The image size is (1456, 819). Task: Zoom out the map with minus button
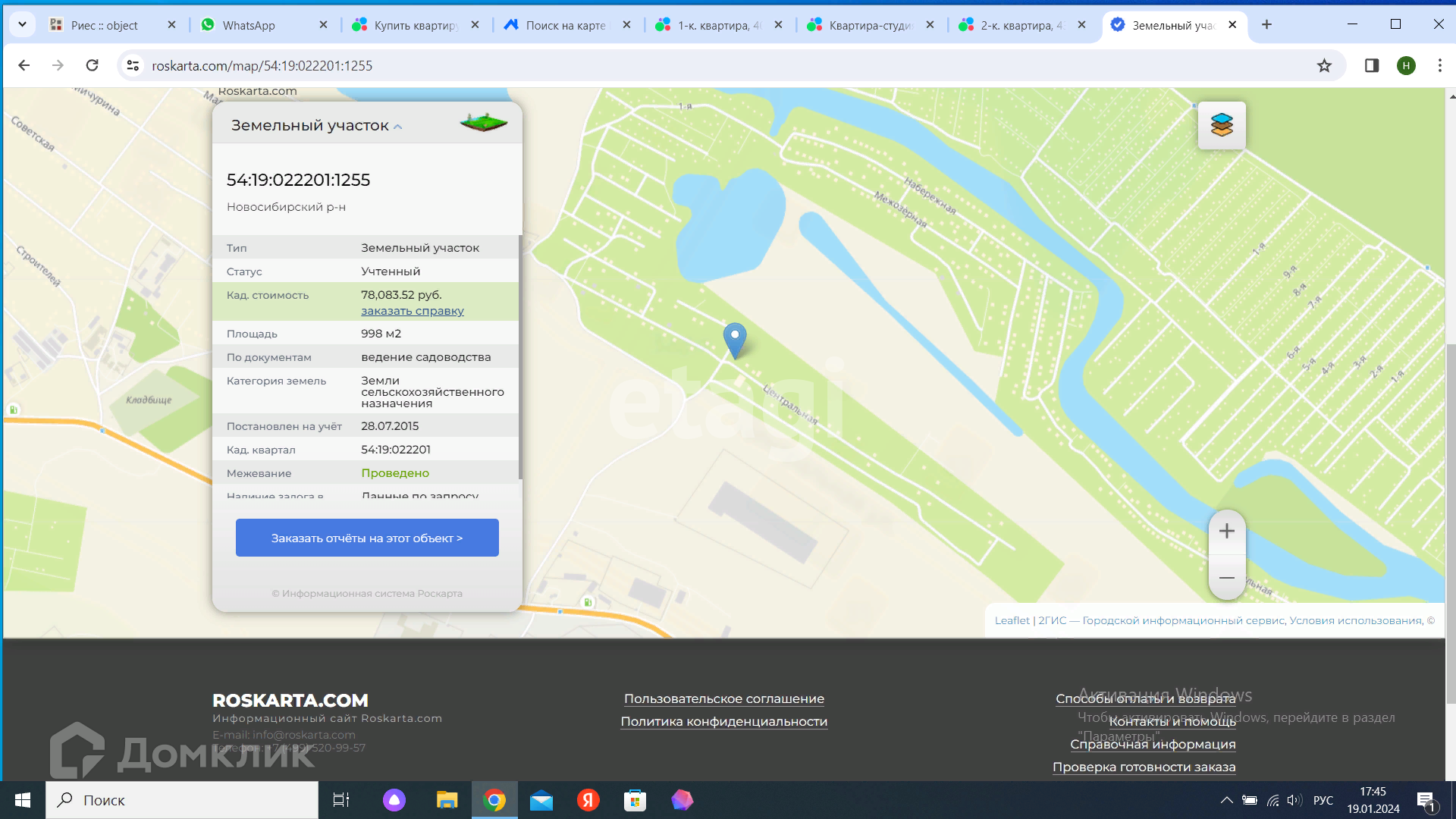coord(1226,578)
